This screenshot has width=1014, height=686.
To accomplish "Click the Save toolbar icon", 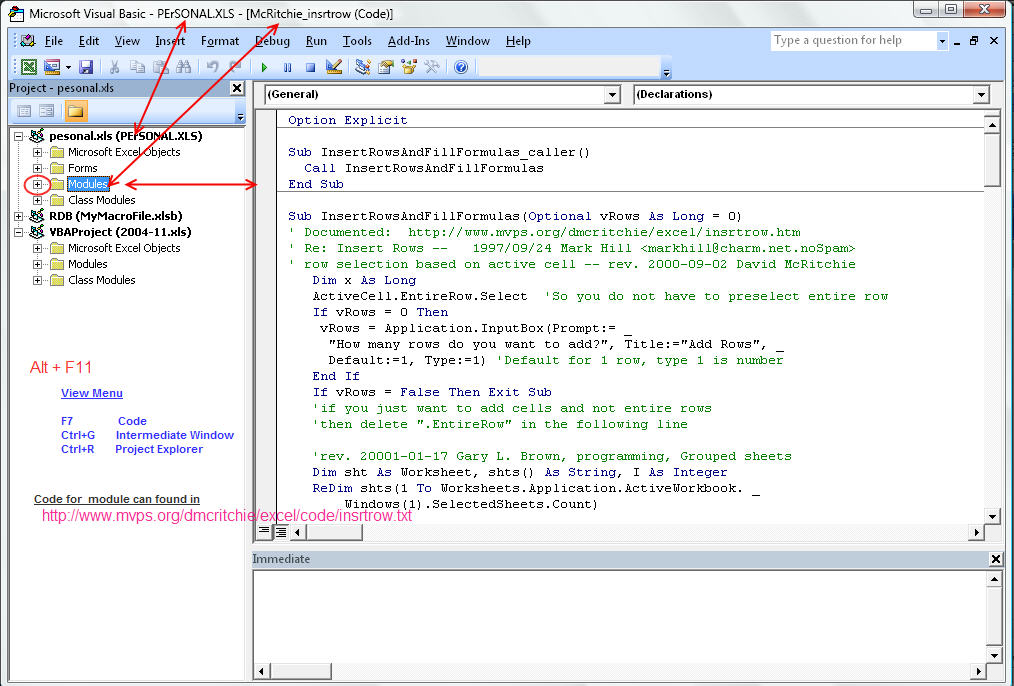I will pyautogui.click(x=86, y=67).
